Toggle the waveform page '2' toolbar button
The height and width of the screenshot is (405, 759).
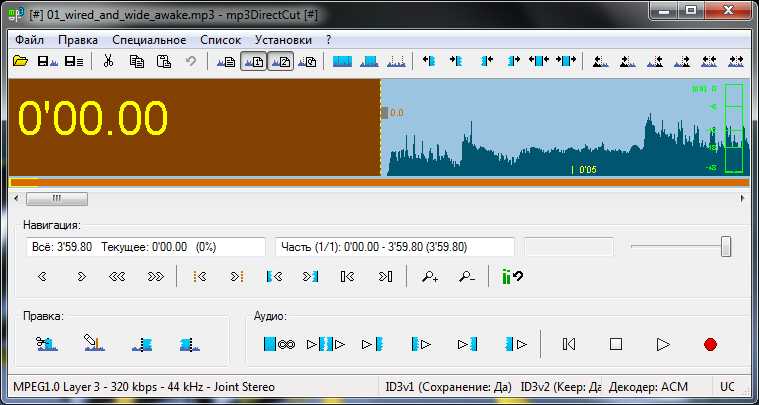click(280, 61)
